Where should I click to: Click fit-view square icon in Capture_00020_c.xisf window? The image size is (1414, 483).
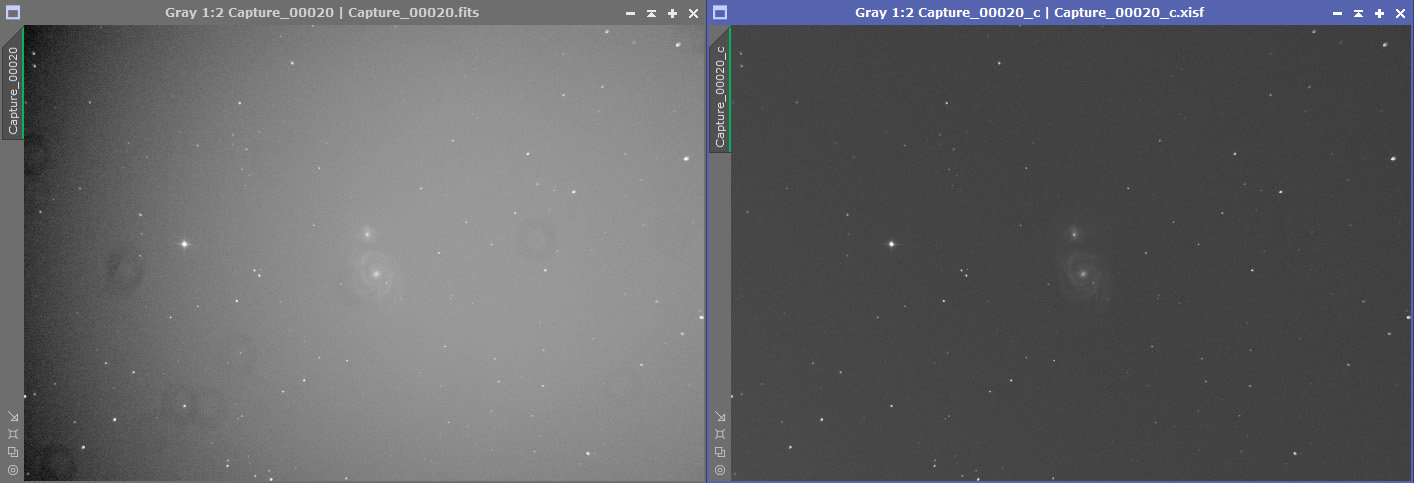[720, 434]
